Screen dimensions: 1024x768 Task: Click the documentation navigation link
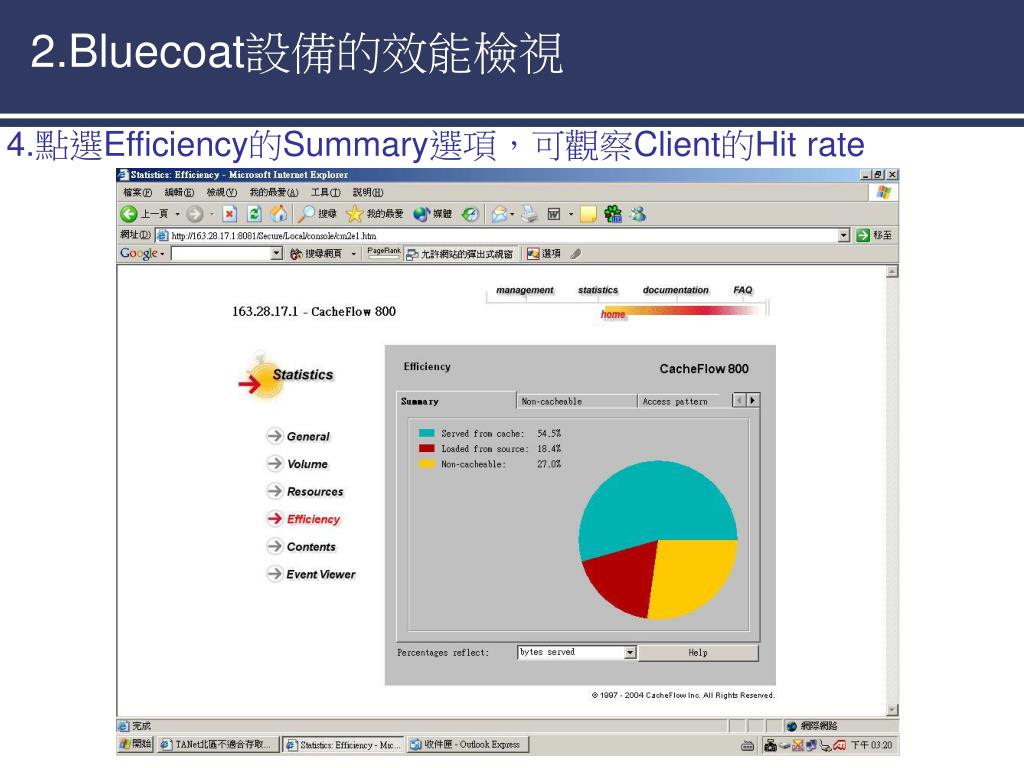pyautogui.click(x=675, y=290)
